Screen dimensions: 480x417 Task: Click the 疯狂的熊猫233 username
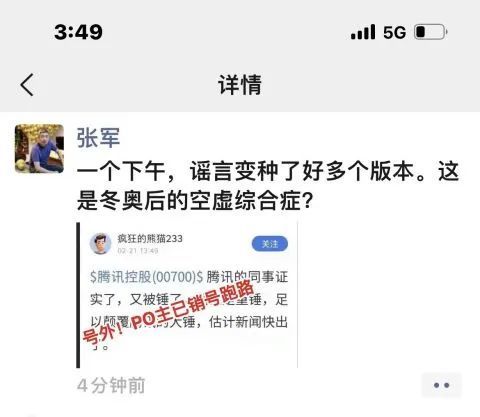(150, 239)
